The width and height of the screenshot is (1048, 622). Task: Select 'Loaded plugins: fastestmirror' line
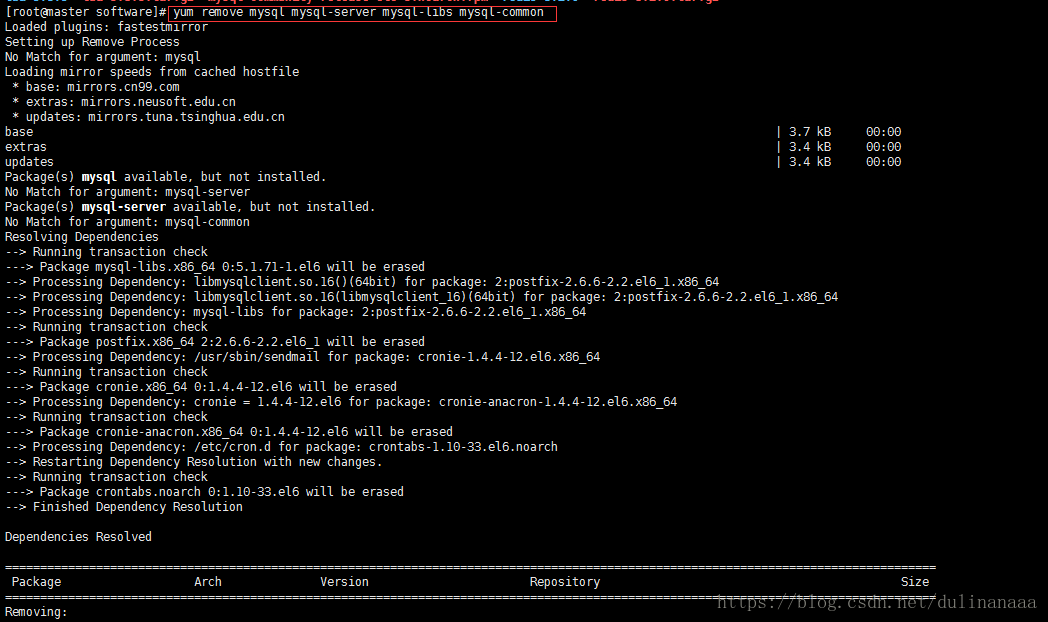106,27
